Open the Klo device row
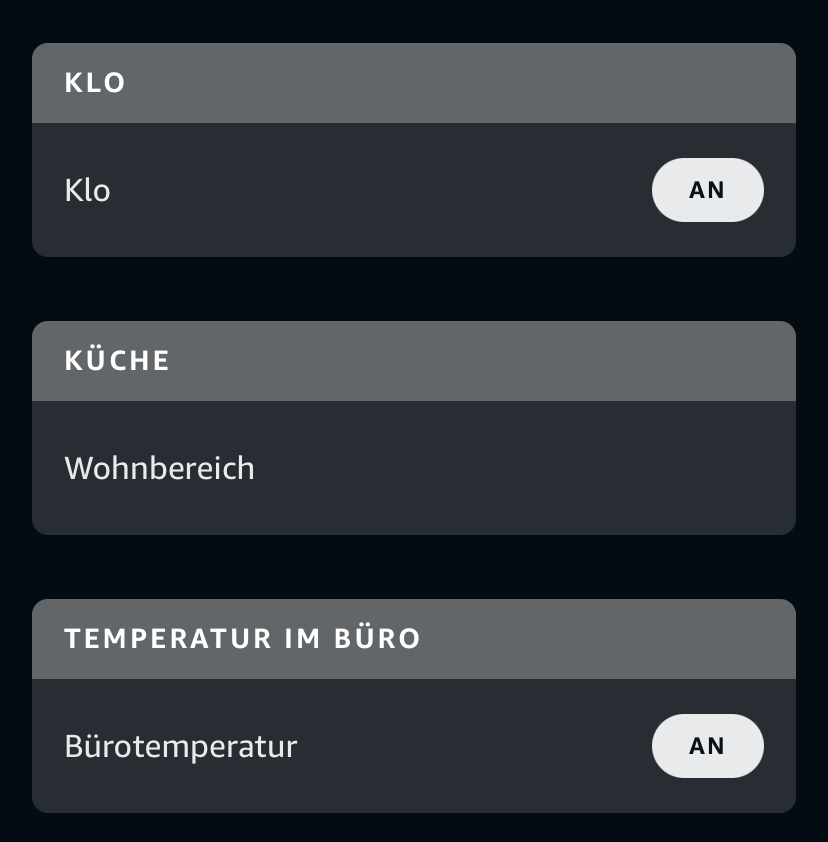 (350, 190)
